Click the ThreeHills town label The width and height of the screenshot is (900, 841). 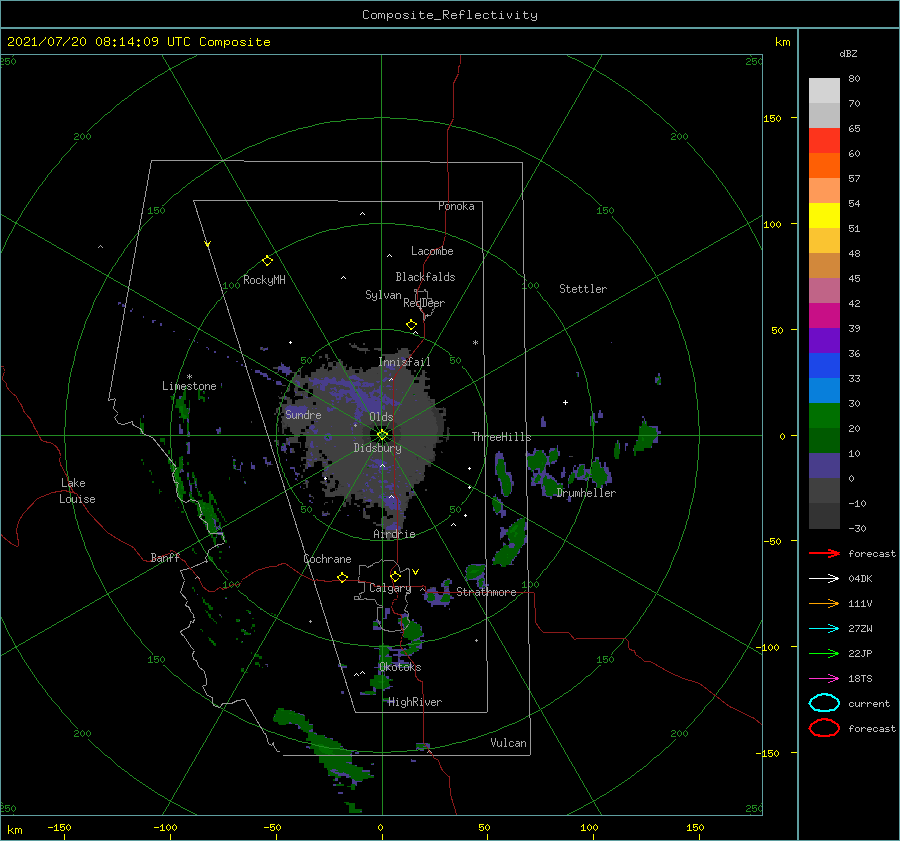501,437
